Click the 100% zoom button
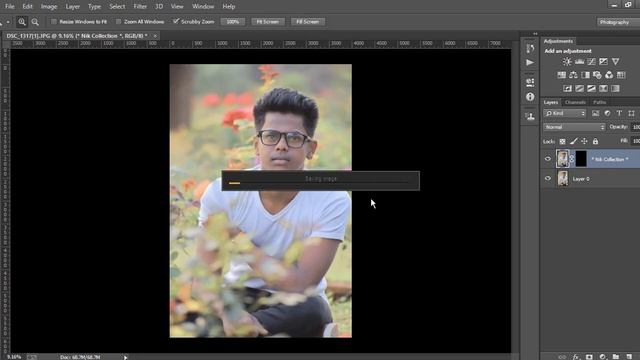The image size is (640, 360). pyautogui.click(x=233, y=22)
